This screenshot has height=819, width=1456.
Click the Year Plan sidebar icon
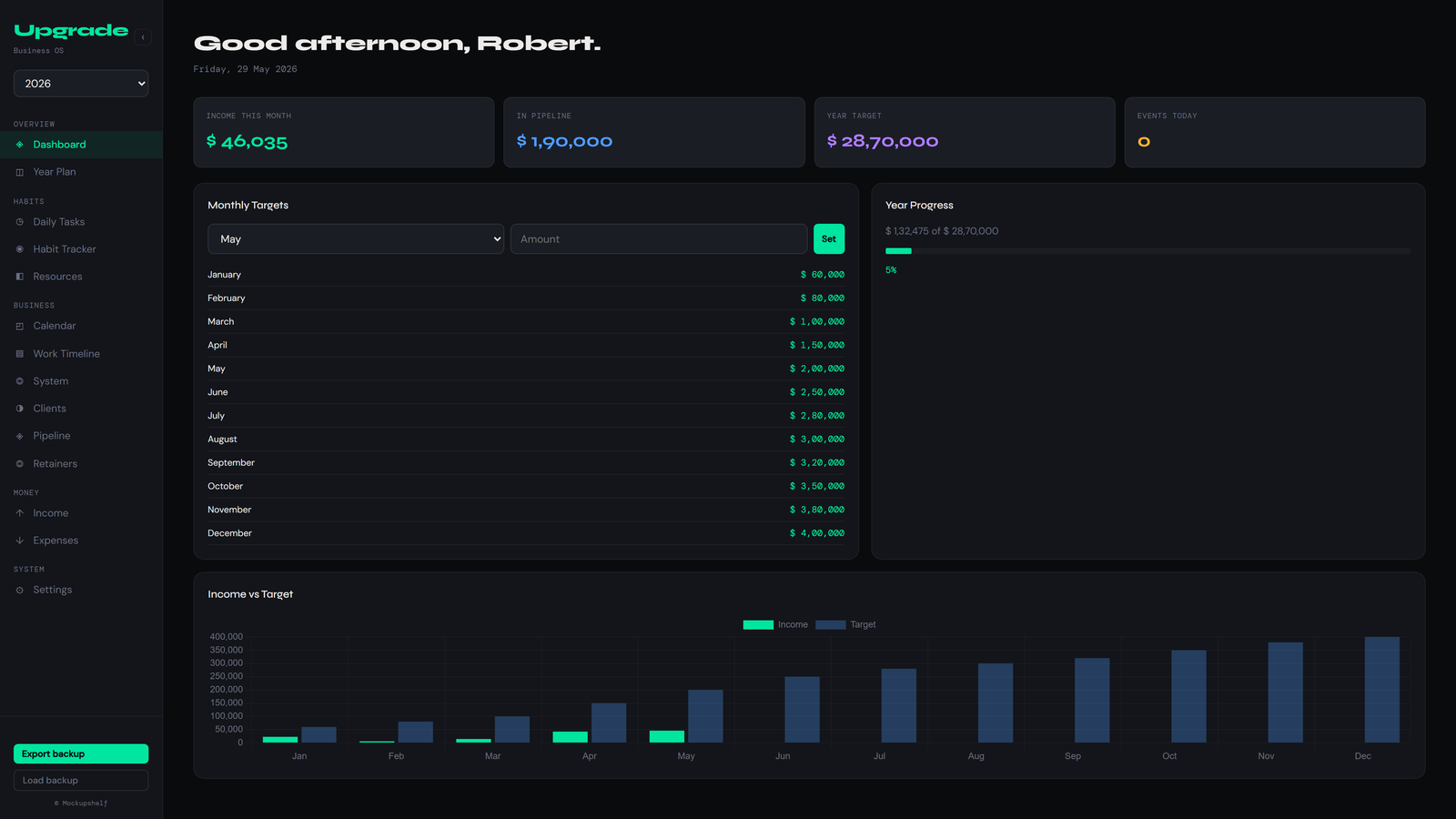(20, 172)
